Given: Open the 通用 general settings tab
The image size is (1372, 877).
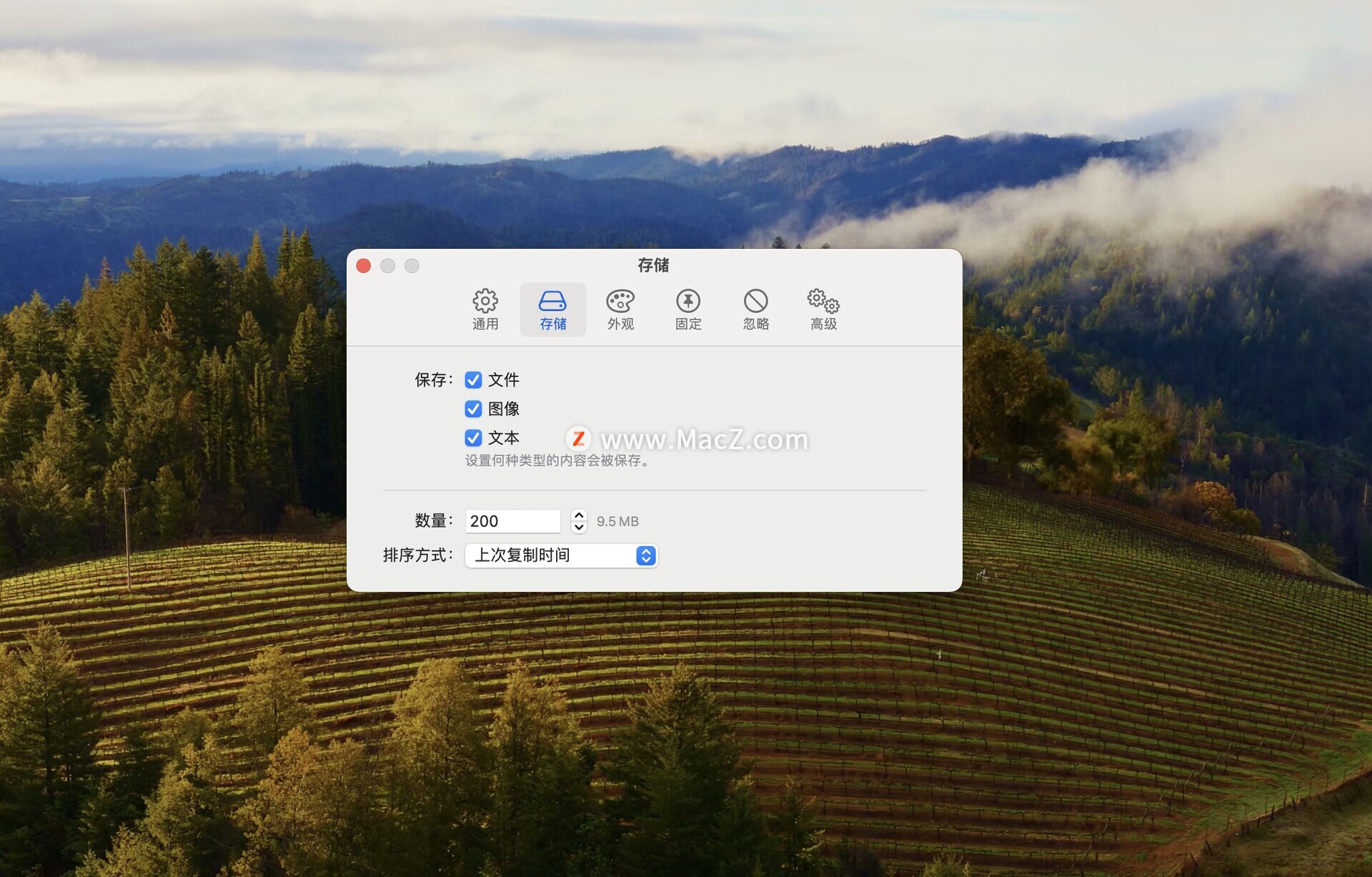Looking at the screenshot, I should [485, 309].
